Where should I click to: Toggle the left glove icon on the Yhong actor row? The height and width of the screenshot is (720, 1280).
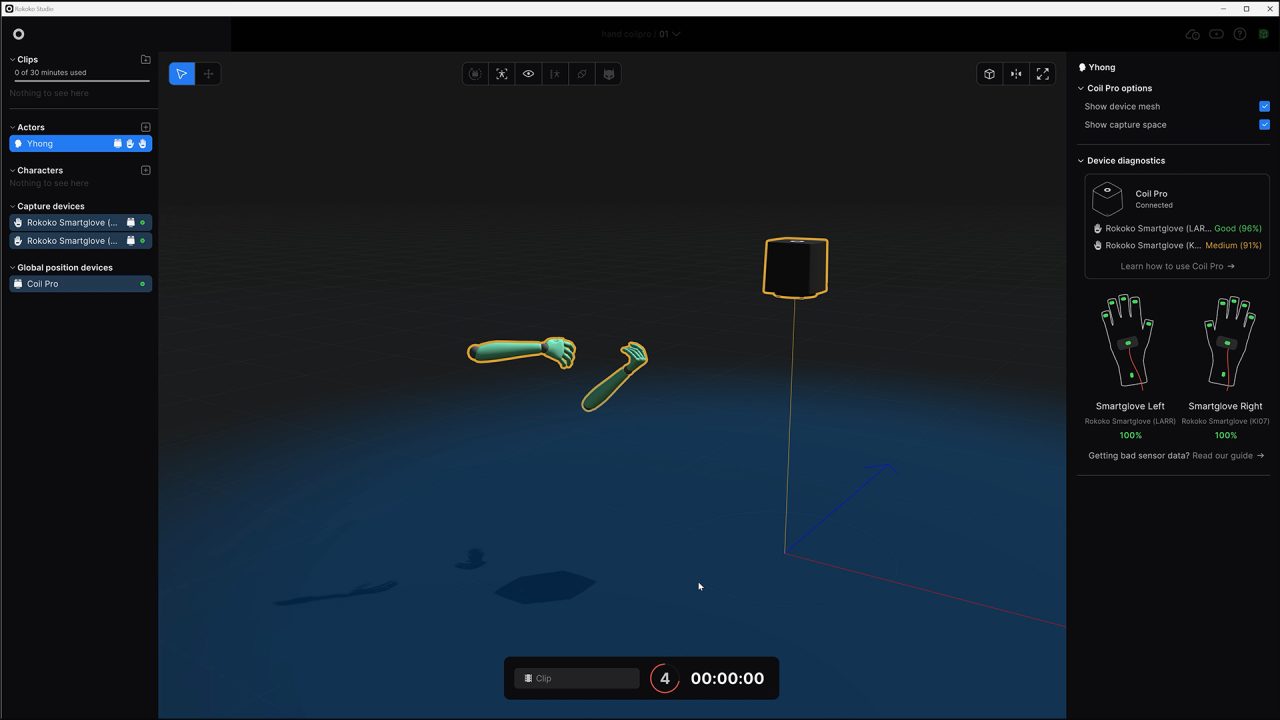[x=131, y=143]
